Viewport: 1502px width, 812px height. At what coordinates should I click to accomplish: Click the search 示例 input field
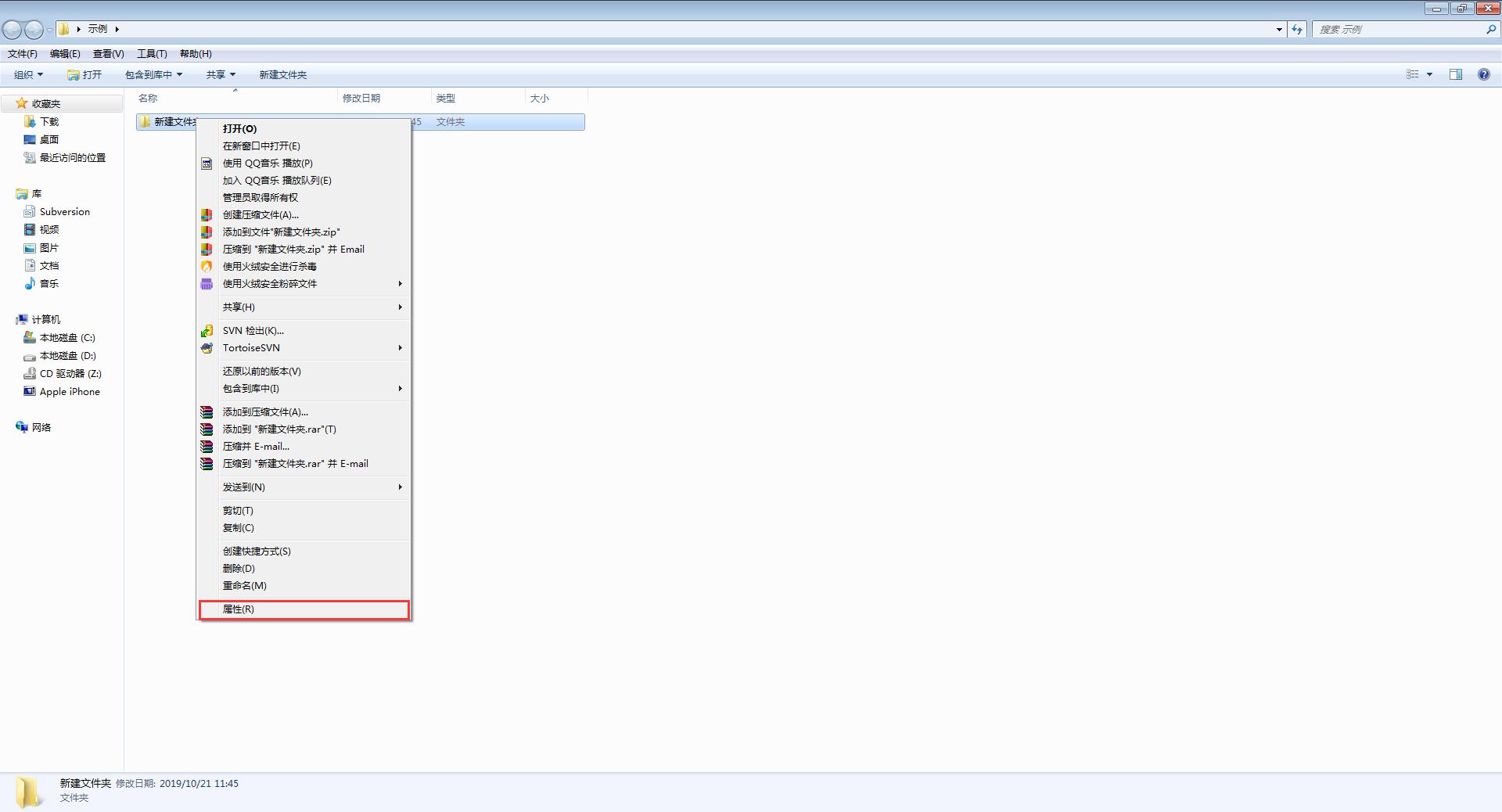coord(1399,29)
